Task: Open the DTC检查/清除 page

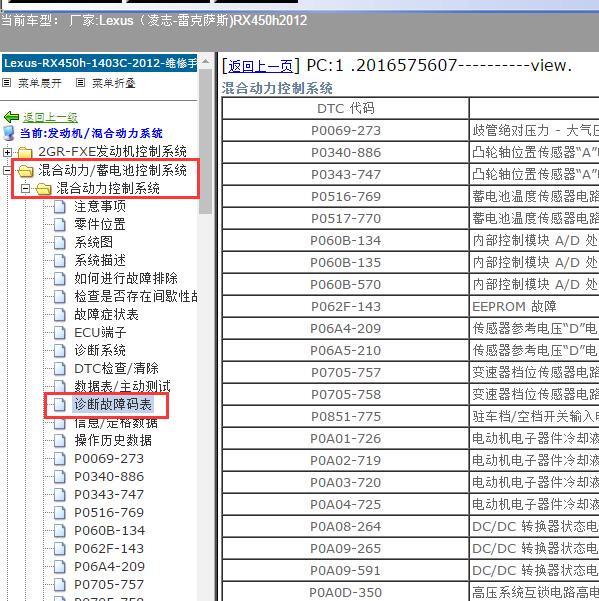Action: point(117,368)
